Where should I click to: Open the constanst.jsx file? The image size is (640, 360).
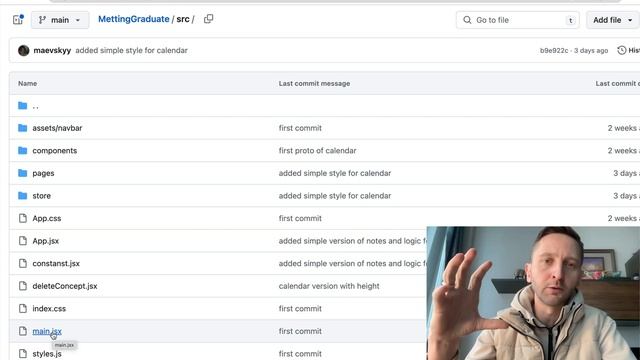point(56,264)
